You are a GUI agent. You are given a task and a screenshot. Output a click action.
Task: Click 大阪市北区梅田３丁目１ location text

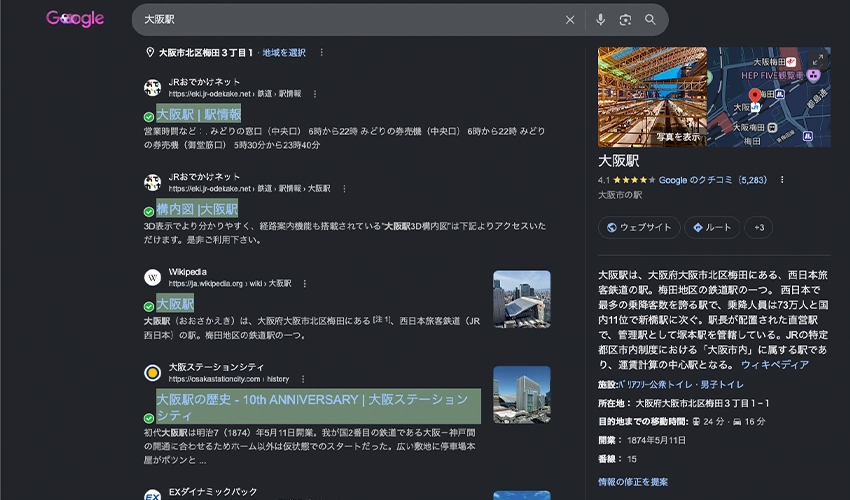point(205,53)
